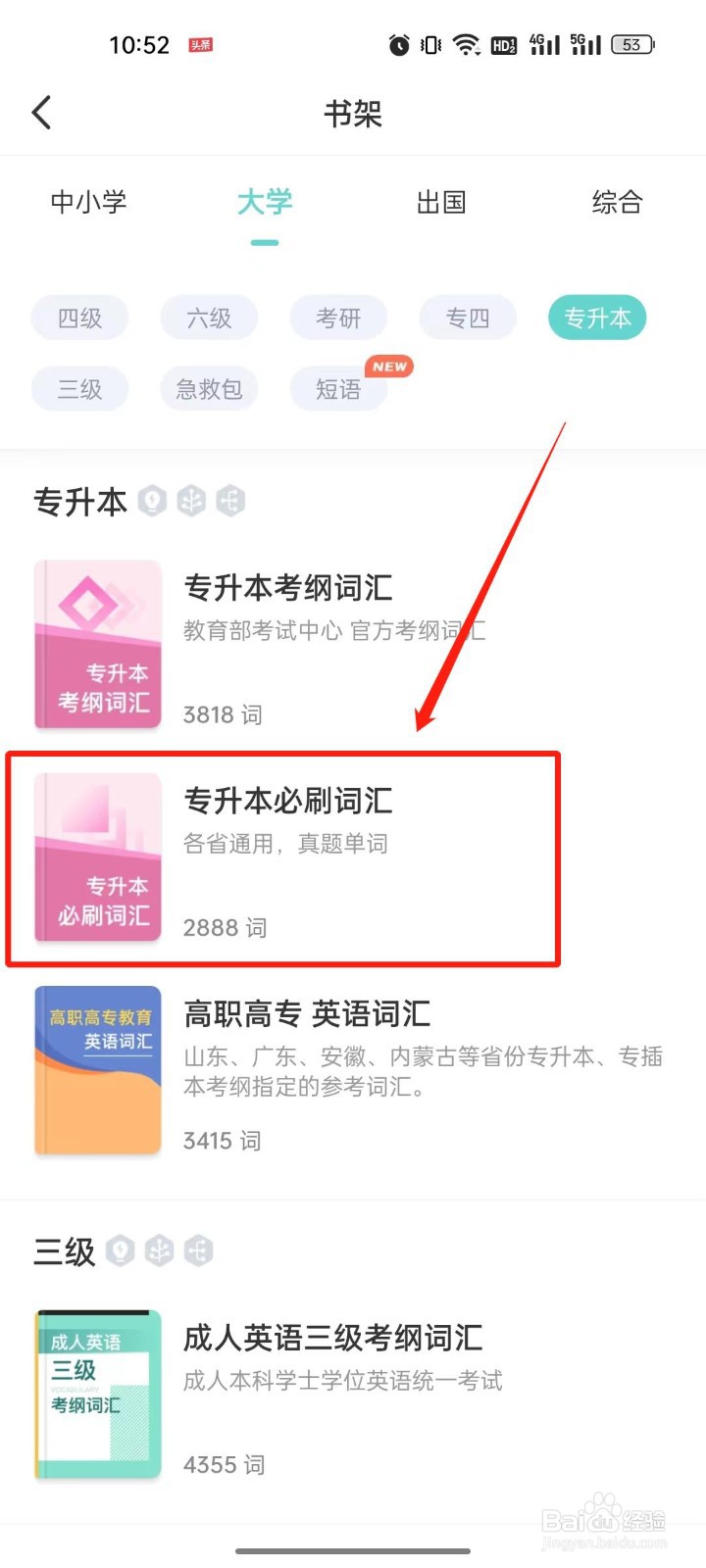Select the 四级 filter chip
This screenshot has width=706, height=1568.
pyautogui.click(x=80, y=318)
